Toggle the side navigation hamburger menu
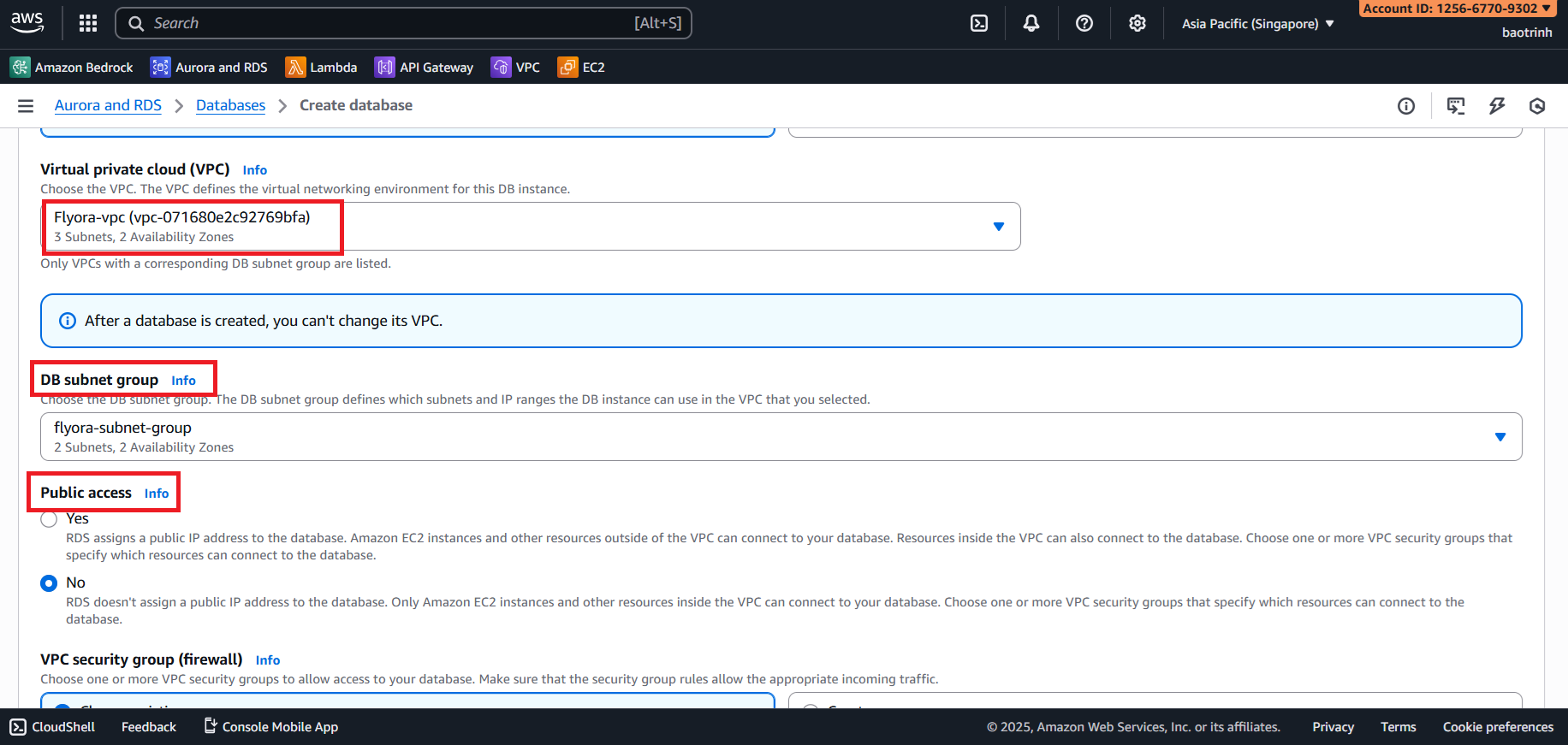1568x745 pixels. click(26, 106)
